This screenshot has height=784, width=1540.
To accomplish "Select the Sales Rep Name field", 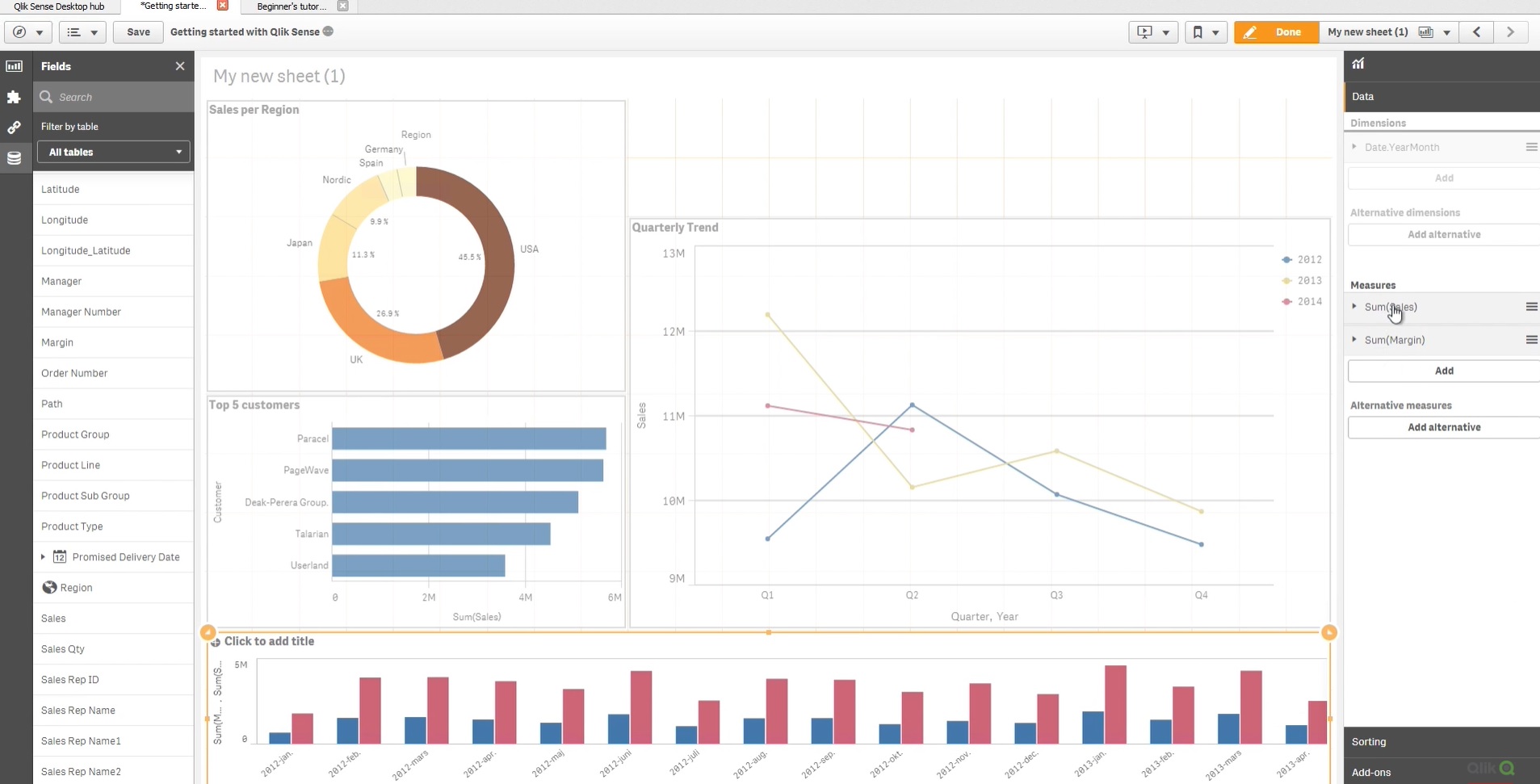I will [113, 711].
